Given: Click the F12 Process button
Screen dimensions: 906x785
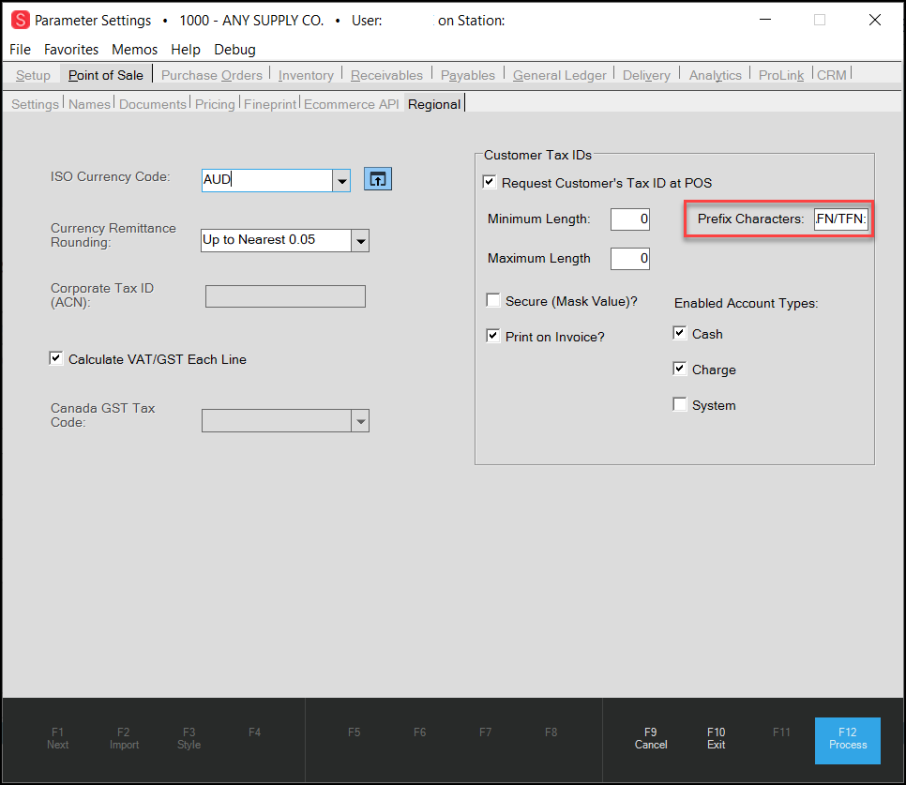Looking at the screenshot, I should point(848,741).
